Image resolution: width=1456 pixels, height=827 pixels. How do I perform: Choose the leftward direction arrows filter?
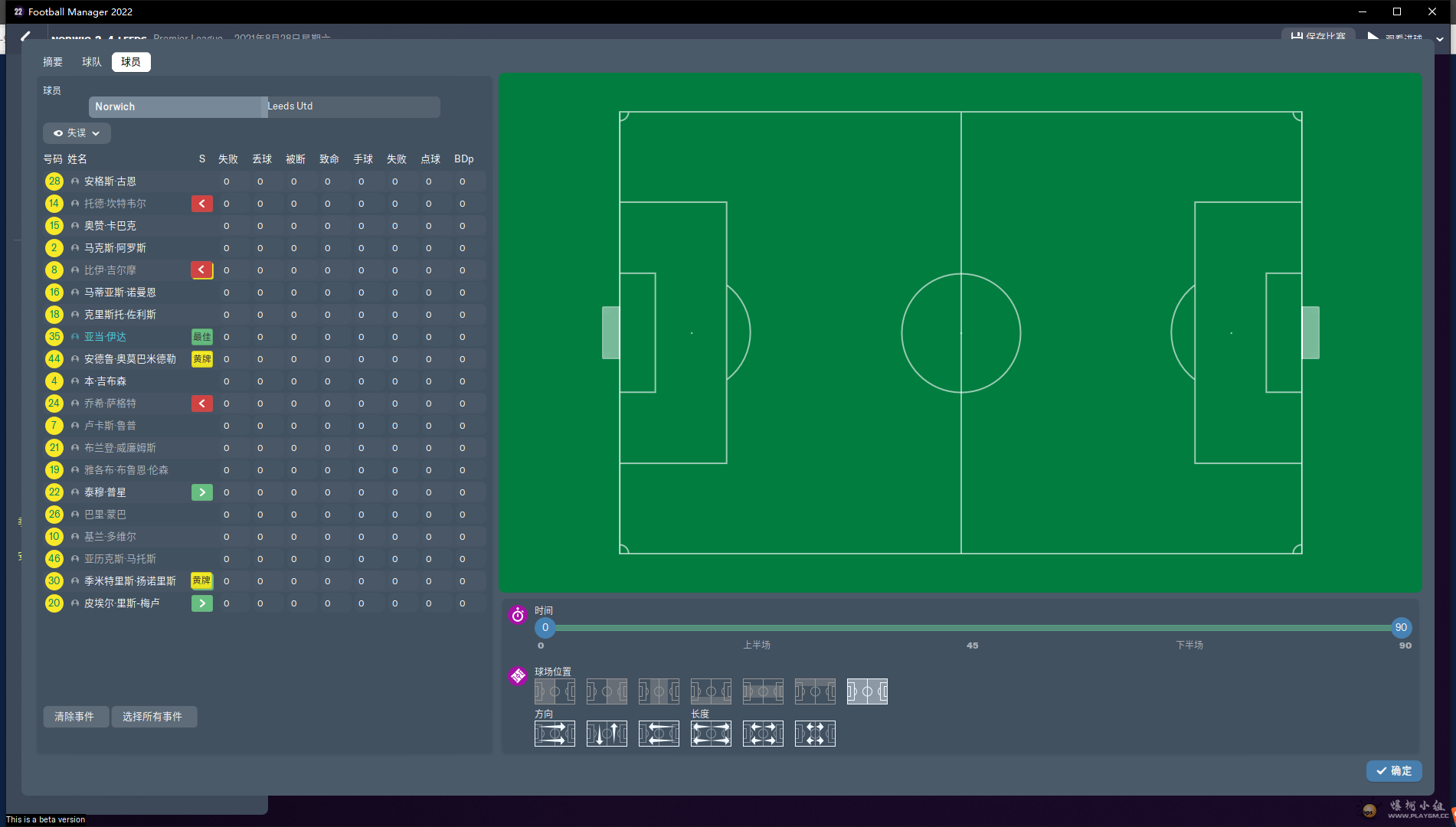point(659,734)
